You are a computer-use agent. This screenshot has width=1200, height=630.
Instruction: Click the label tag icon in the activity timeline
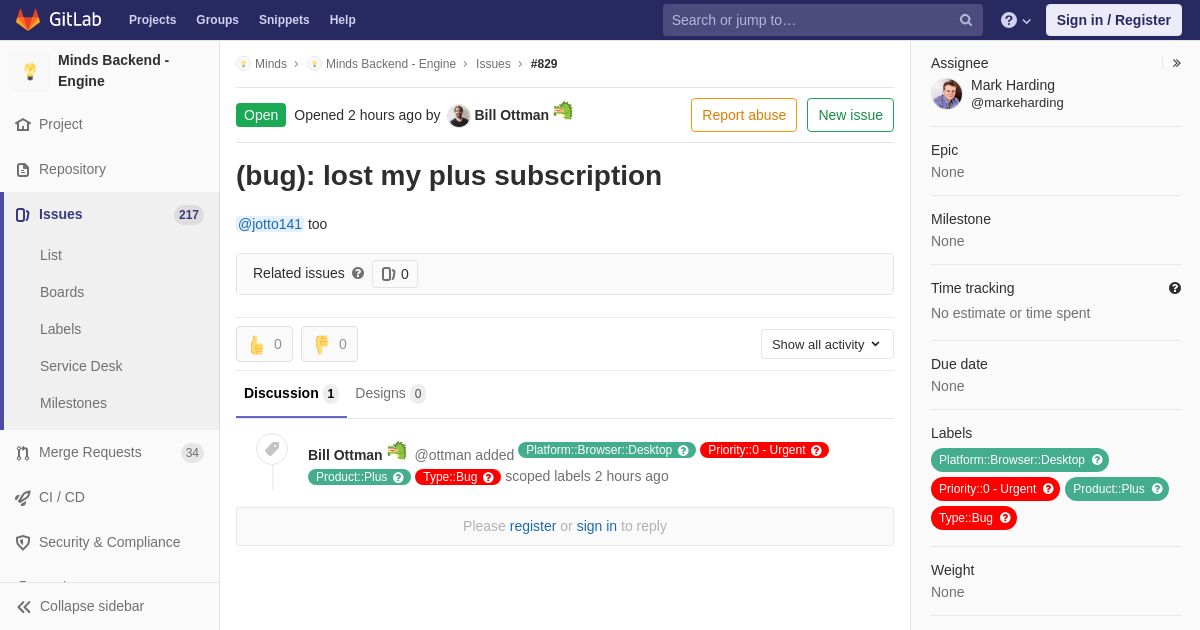(272, 449)
